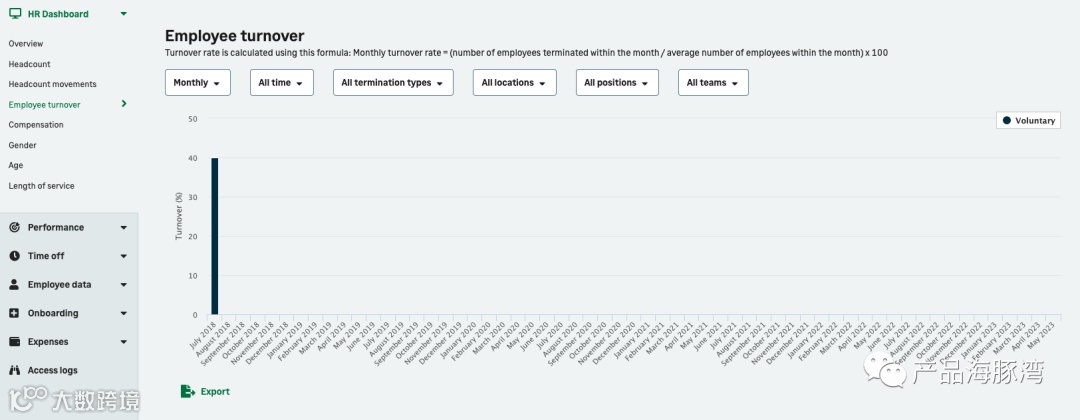The width and height of the screenshot is (1080, 420).
Task: Click the HR Dashboard monitor icon
Action: [15, 14]
